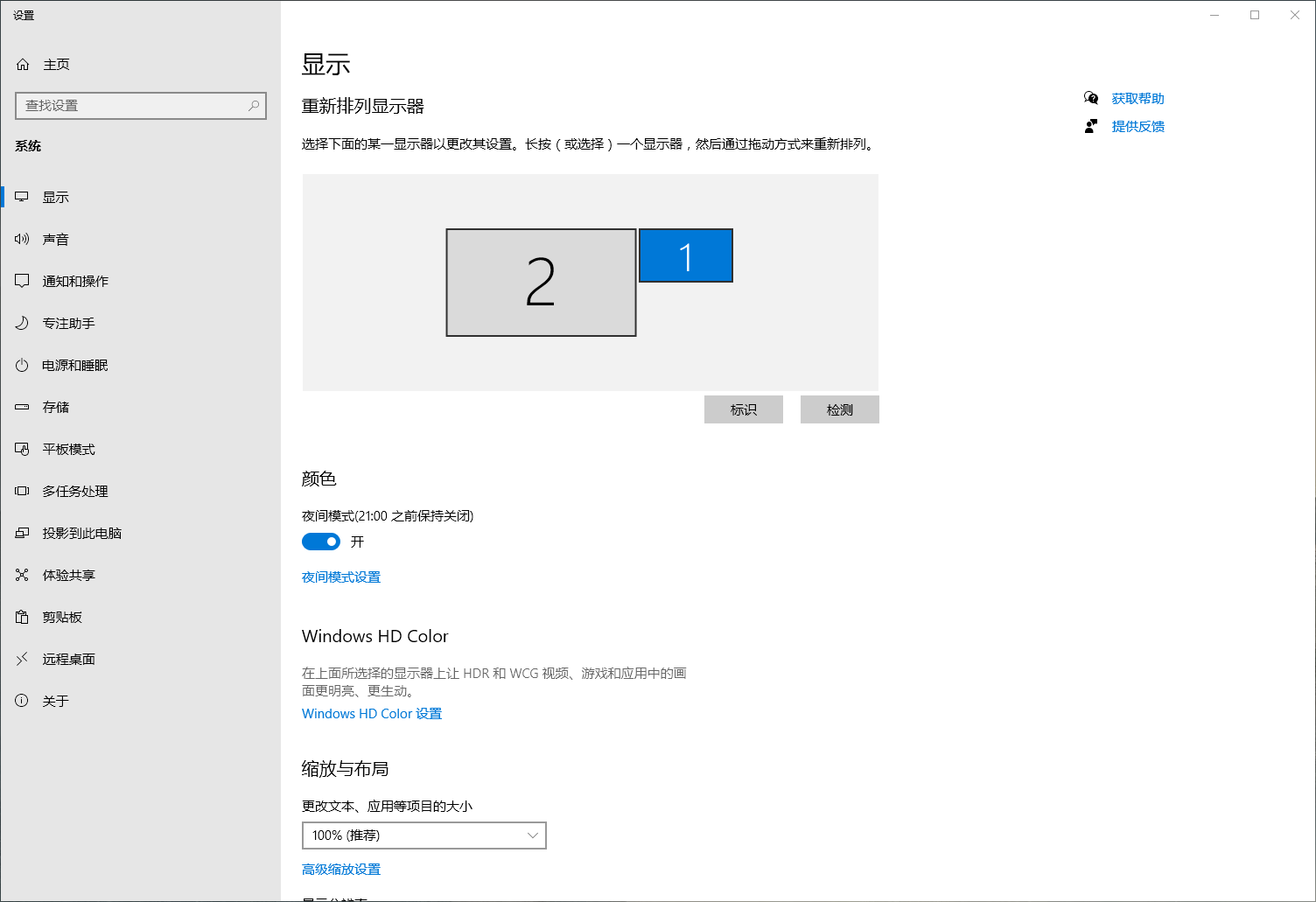Click the magnifier icon in search box

pos(254,106)
